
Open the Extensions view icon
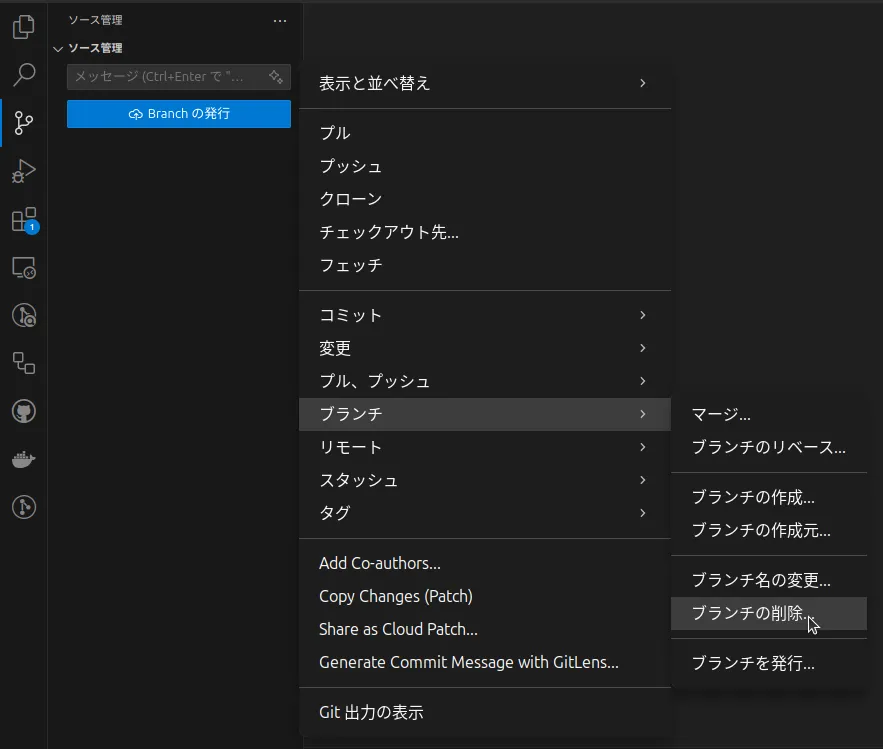coord(23,220)
